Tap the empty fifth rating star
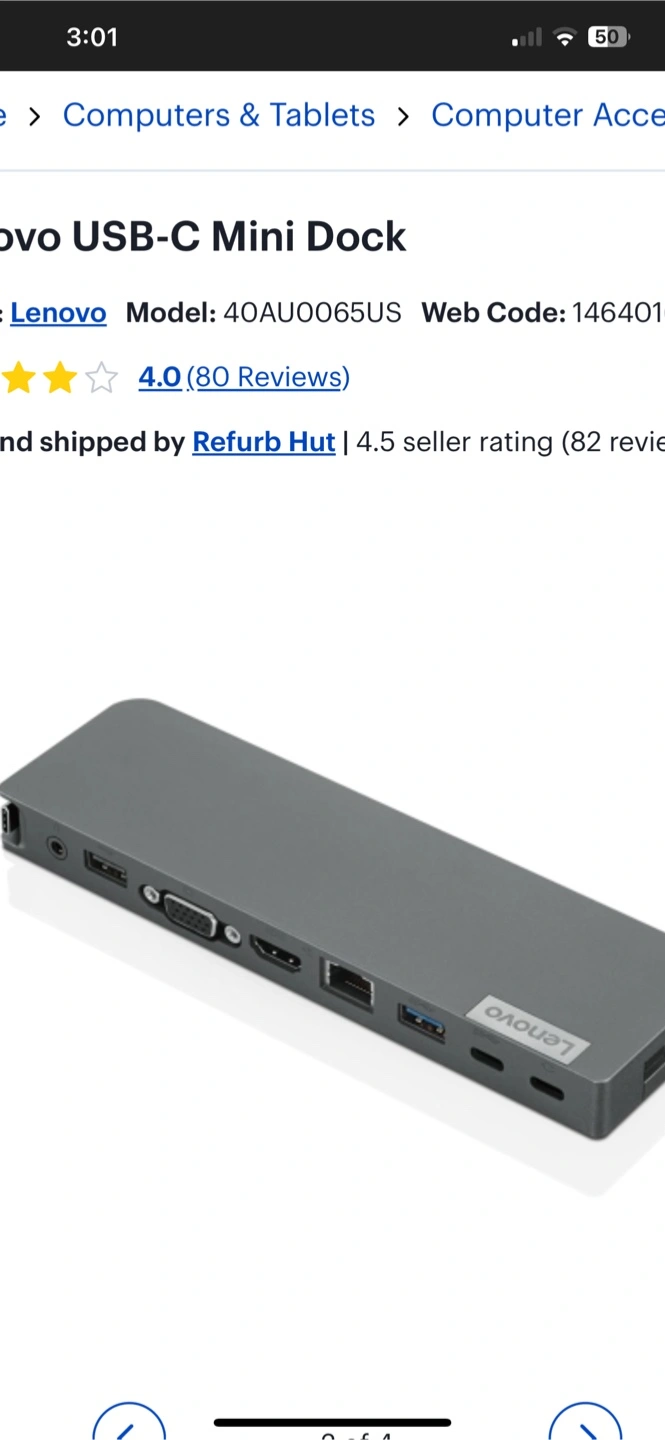The width and height of the screenshot is (665, 1440). (101, 378)
